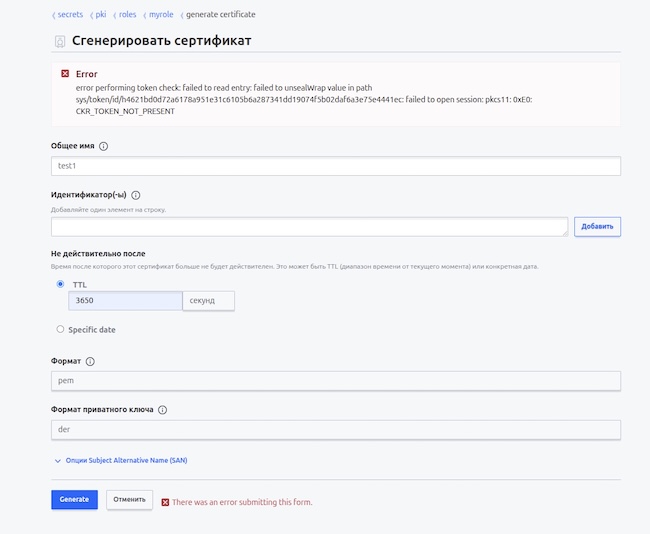Open the Формат dropdown showing pem
Image resolution: width=650 pixels, height=534 pixels.
point(336,381)
